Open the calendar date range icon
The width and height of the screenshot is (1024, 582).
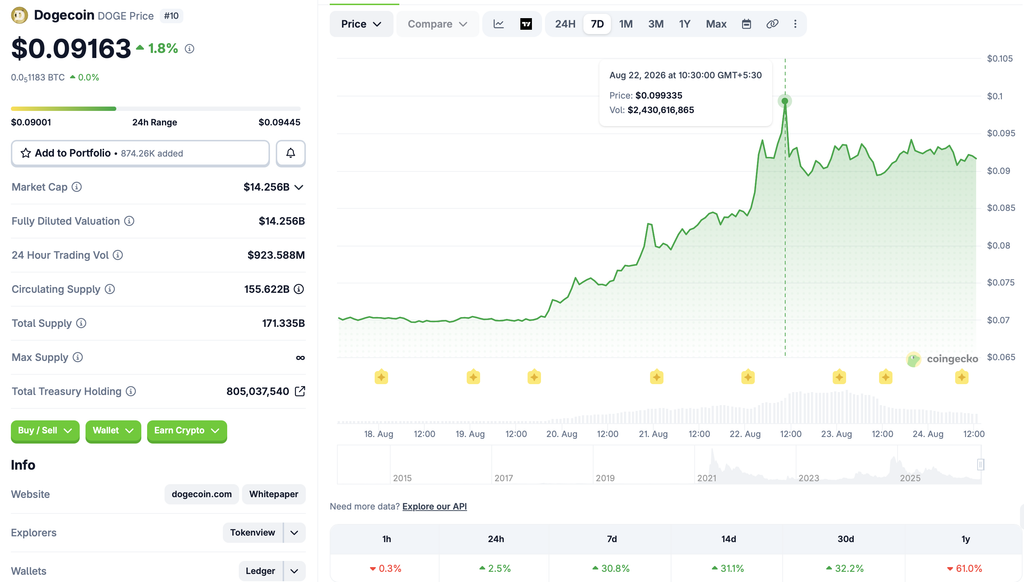pos(746,24)
